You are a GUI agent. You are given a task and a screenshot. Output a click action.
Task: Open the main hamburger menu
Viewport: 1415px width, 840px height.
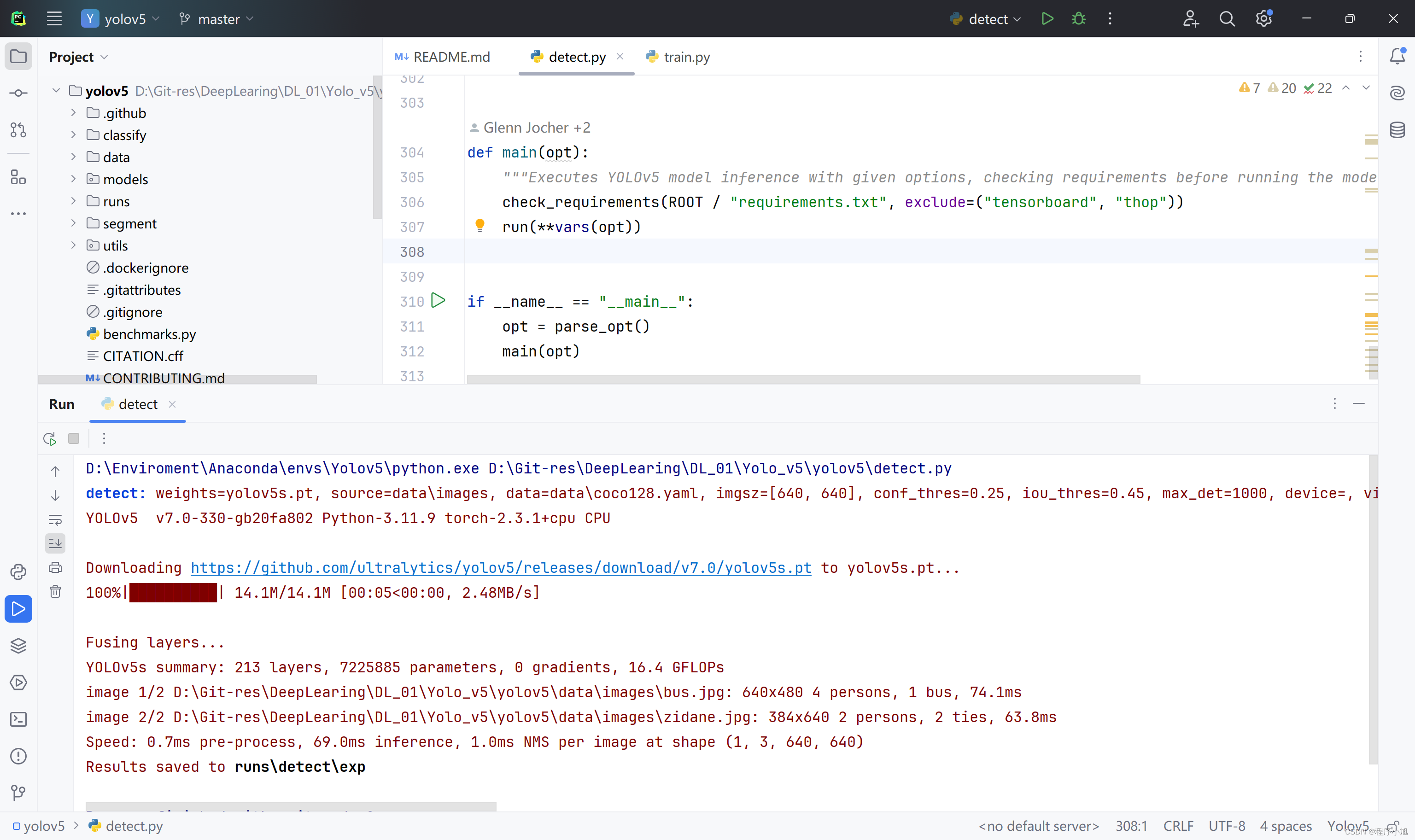[54, 19]
